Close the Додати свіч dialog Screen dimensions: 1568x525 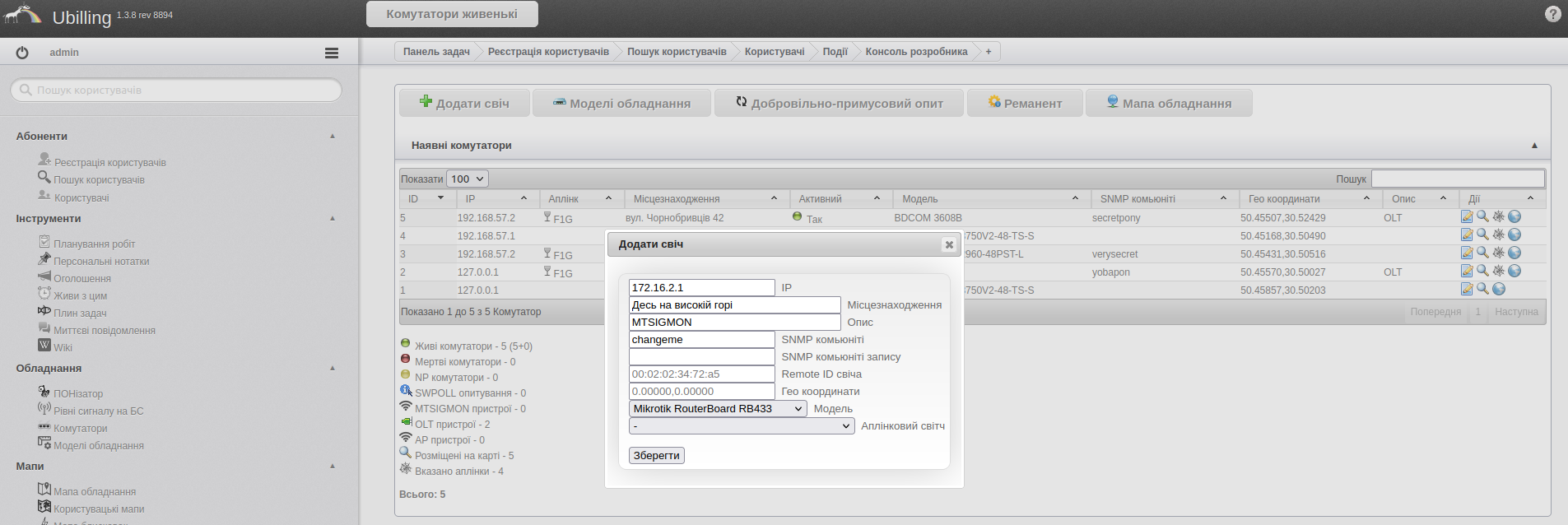(x=949, y=244)
